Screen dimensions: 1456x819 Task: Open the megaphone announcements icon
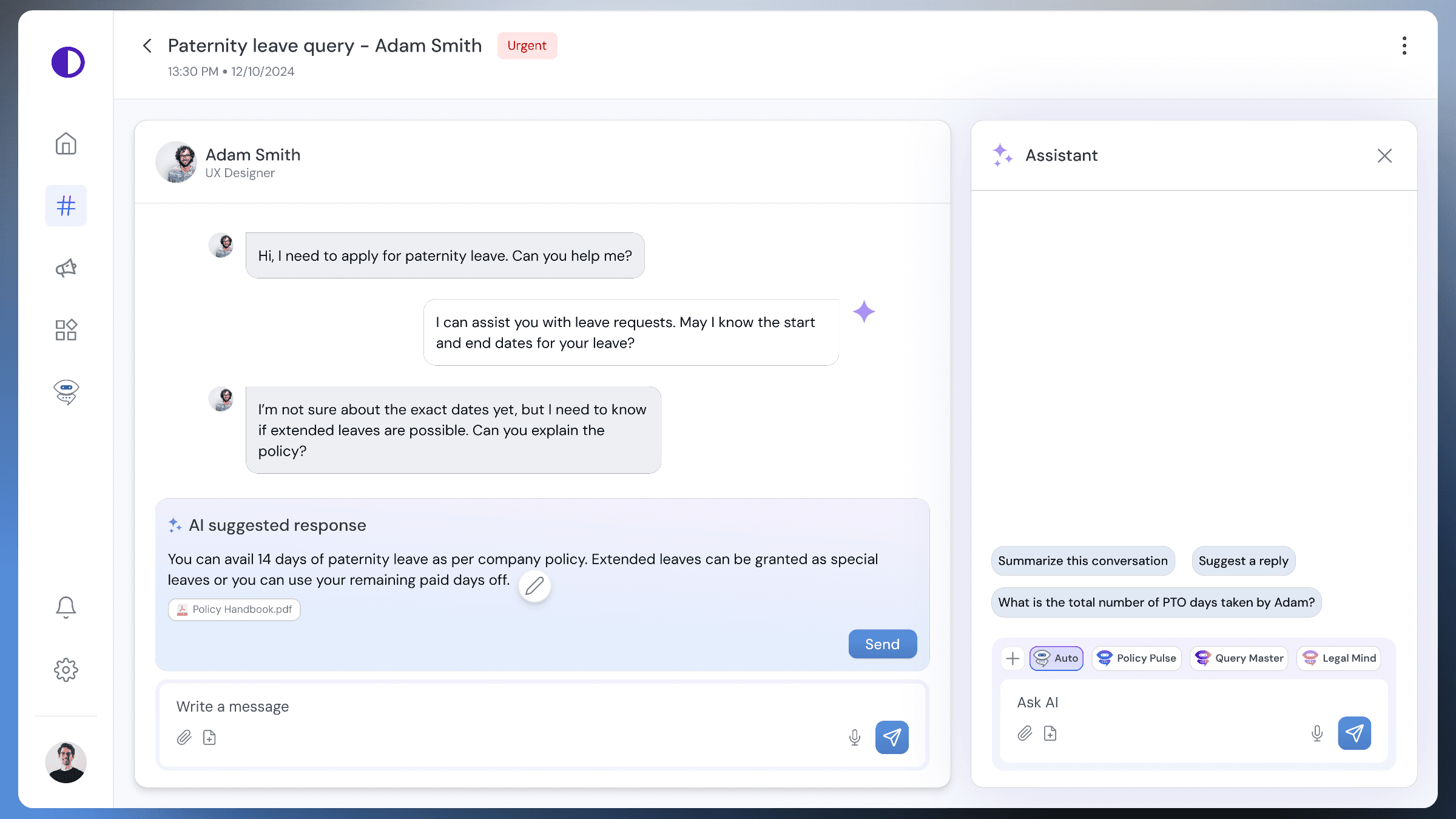[x=66, y=268]
